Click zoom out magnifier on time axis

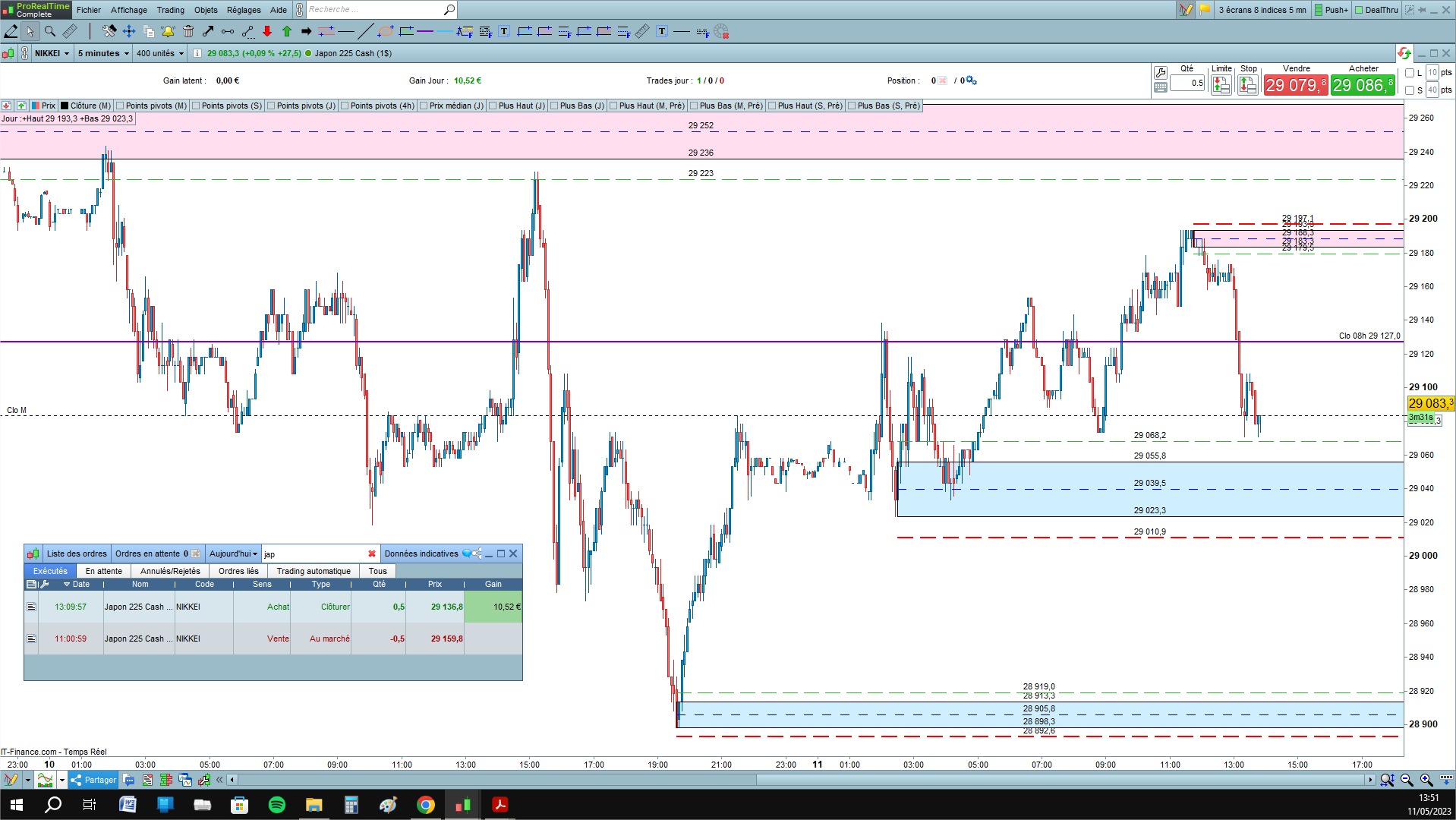point(1407,780)
